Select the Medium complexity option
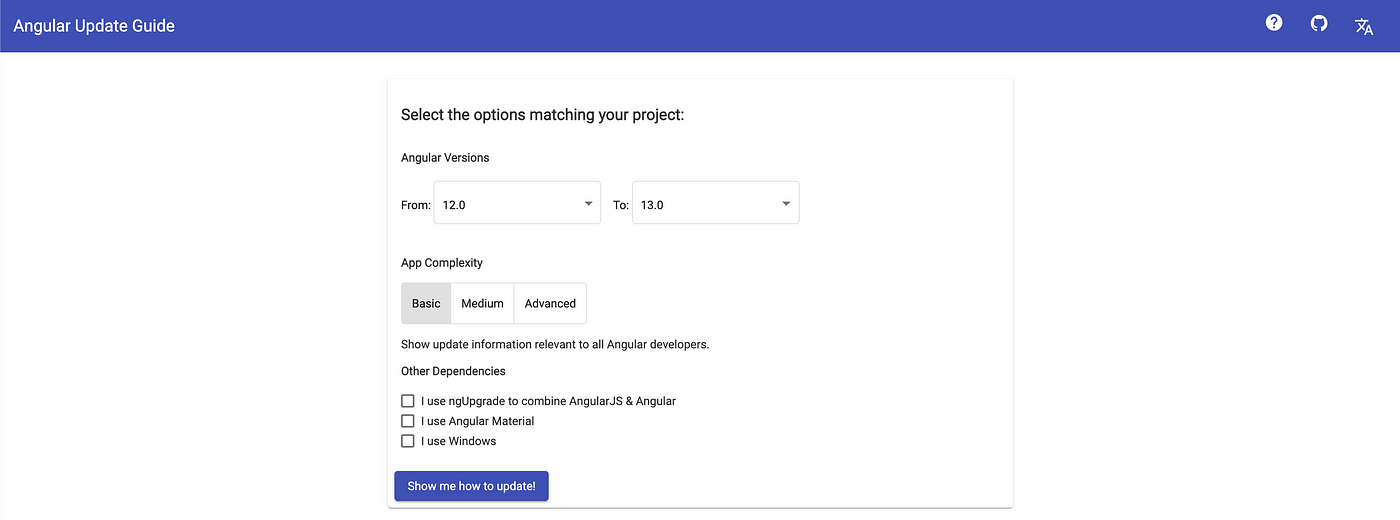1400x520 pixels. (x=482, y=303)
